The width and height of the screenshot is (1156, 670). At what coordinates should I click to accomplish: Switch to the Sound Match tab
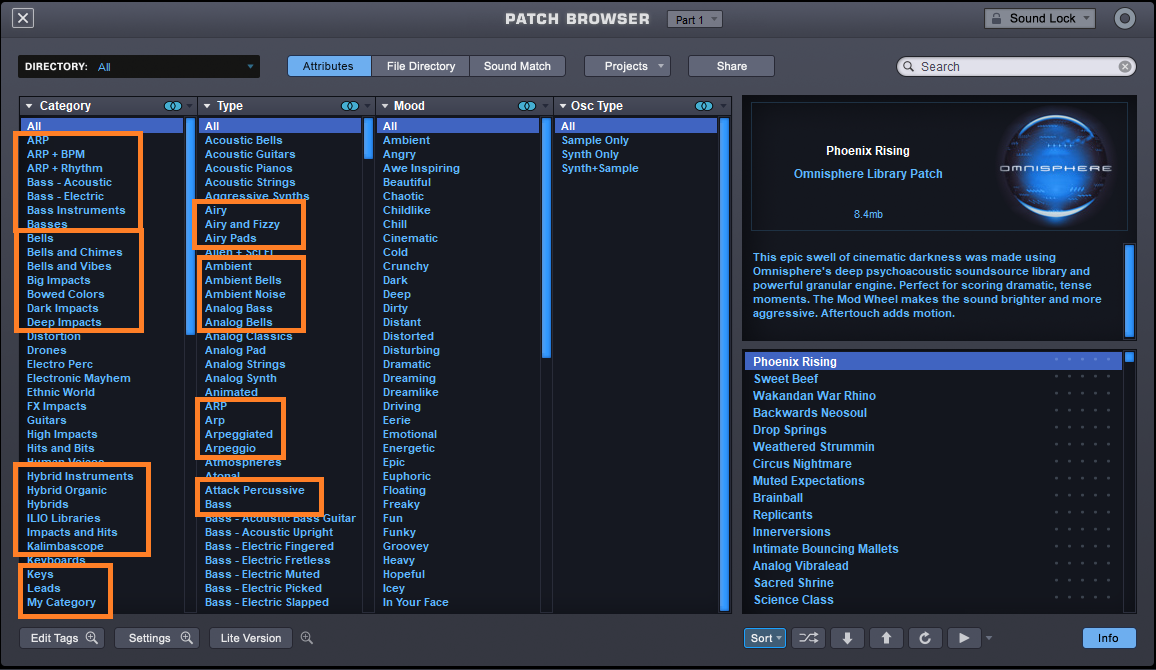pyautogui.click(x=517, y=66)
